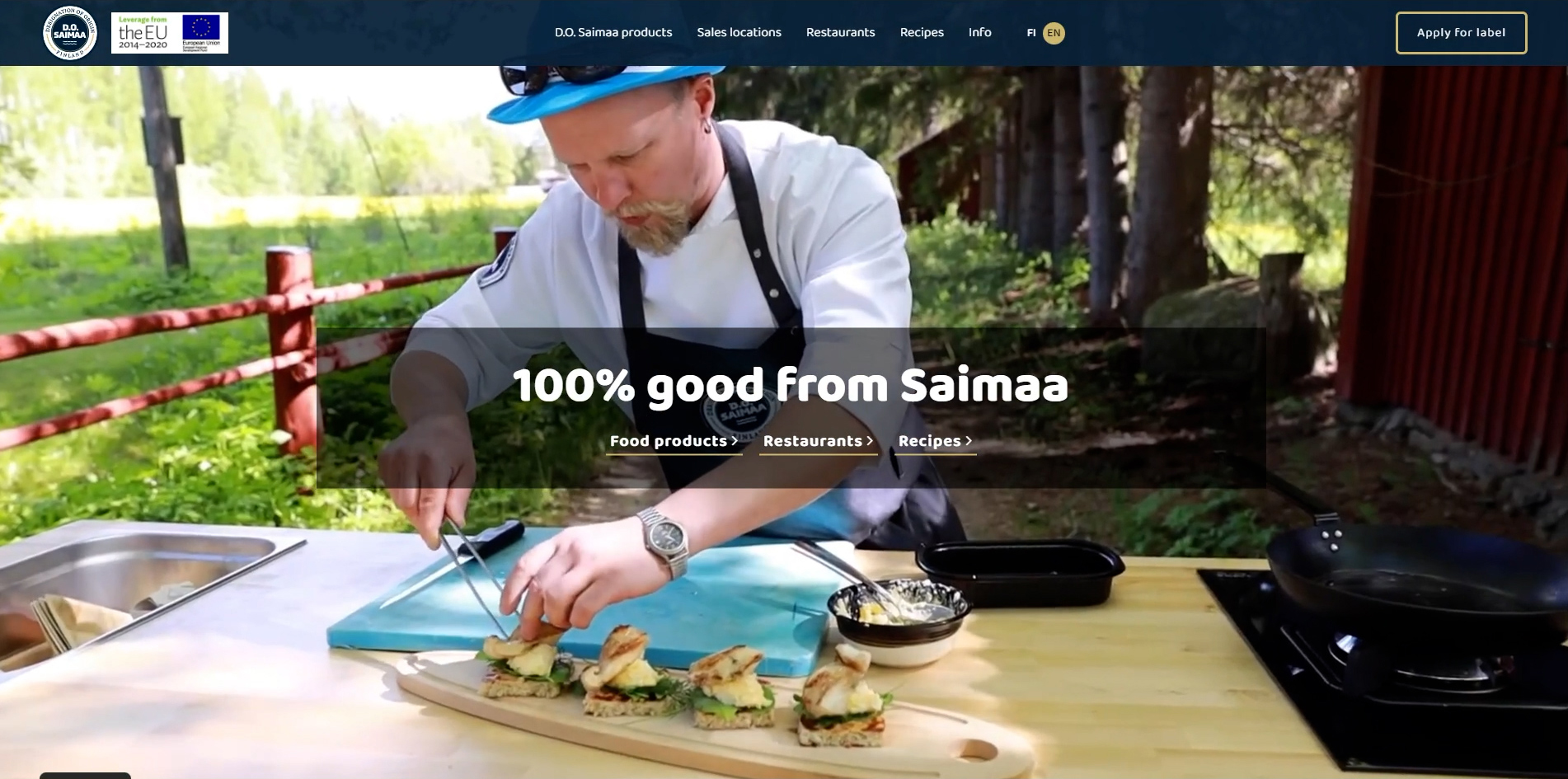This screenshot has width=1568, height=779.
Task: Follow the Food products hero link
Action: pos(669,441)
